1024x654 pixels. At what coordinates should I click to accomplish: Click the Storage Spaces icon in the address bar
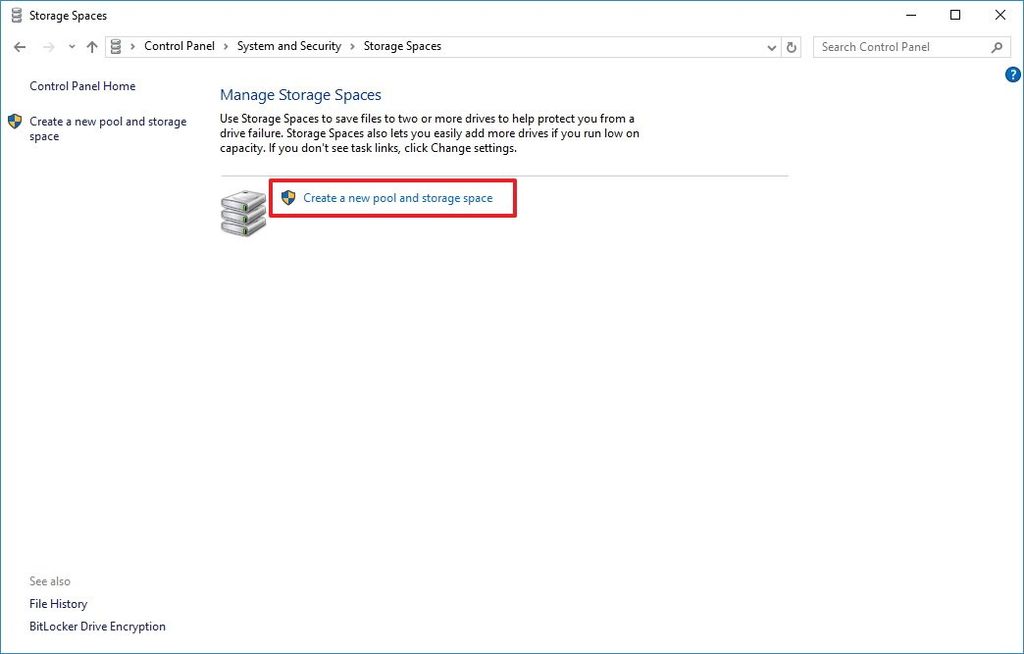(115, 46)
